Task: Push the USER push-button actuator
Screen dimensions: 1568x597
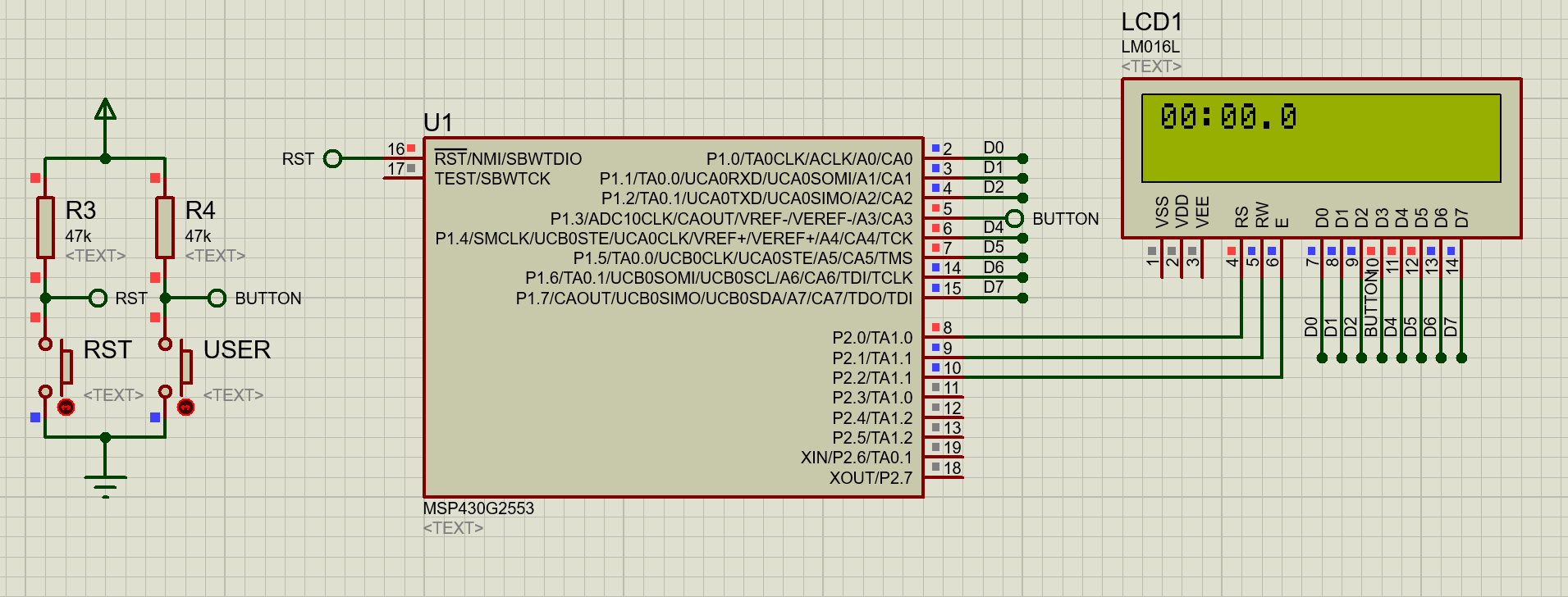Action: (x=186, y=367)
